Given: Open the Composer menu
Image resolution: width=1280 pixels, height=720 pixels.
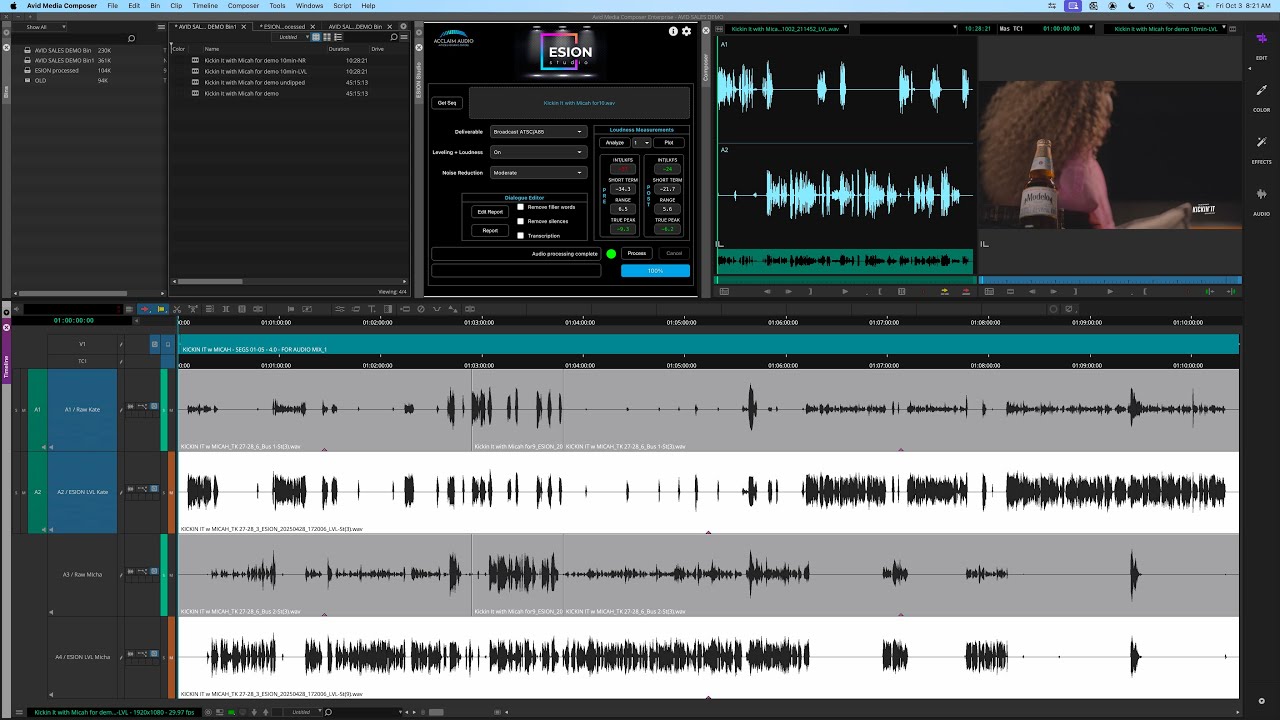Looking at the screenshot, I should (243, 6).
